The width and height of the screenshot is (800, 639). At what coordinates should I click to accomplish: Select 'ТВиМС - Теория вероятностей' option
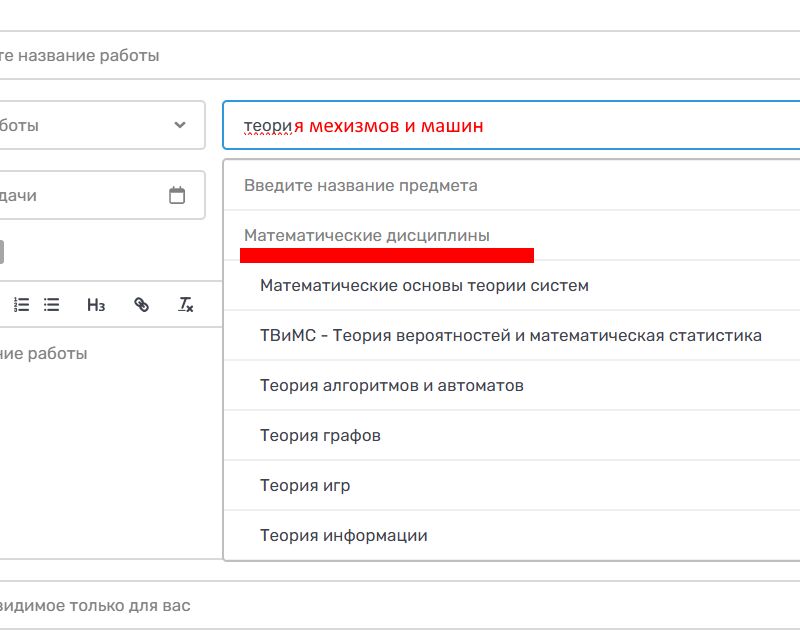(510, 336)
